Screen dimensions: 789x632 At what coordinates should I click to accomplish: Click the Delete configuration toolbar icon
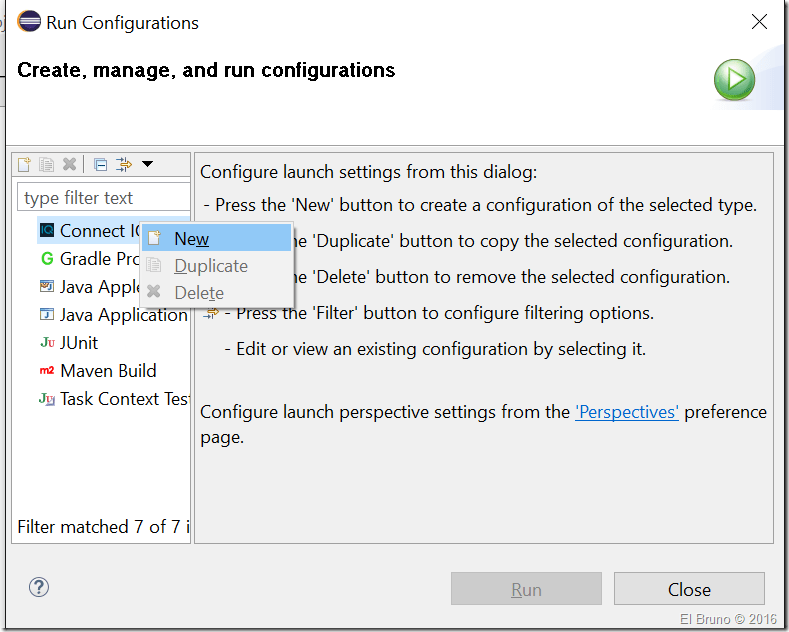69,165
